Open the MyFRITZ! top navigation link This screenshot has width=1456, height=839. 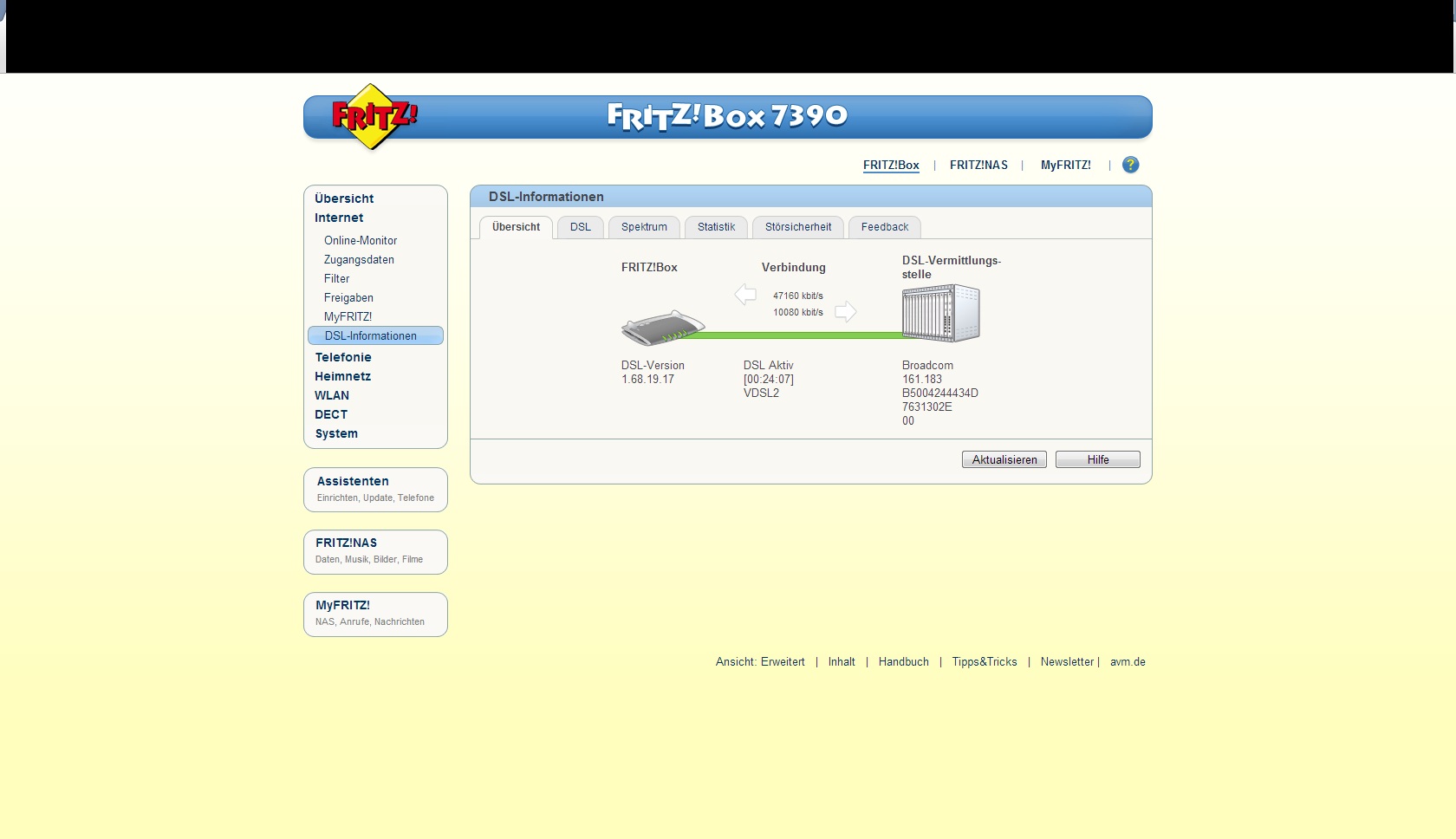click(x=1066, y=166)
